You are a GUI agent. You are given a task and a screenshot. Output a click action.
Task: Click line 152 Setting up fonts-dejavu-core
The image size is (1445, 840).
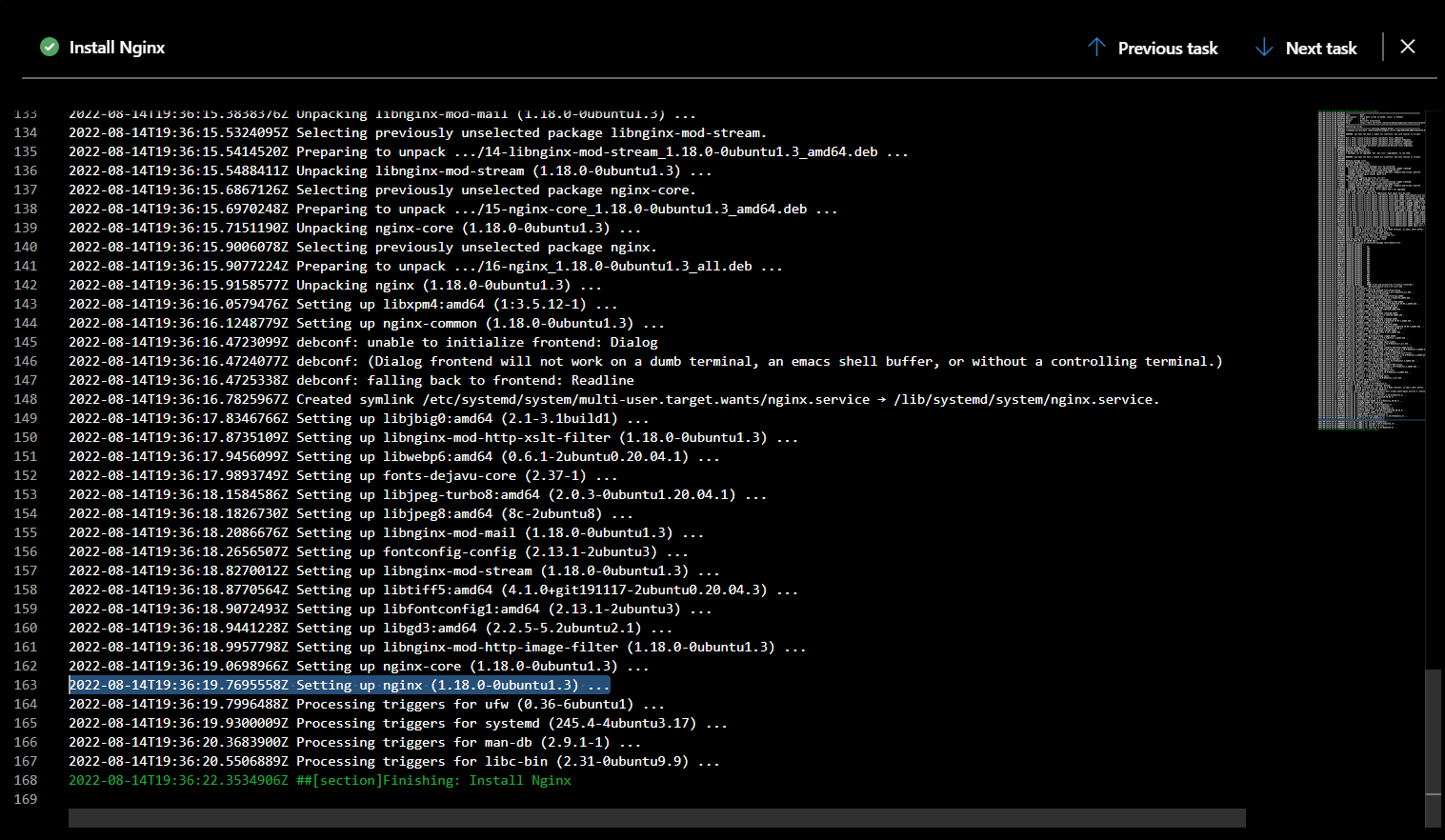(x=343, y=475)
